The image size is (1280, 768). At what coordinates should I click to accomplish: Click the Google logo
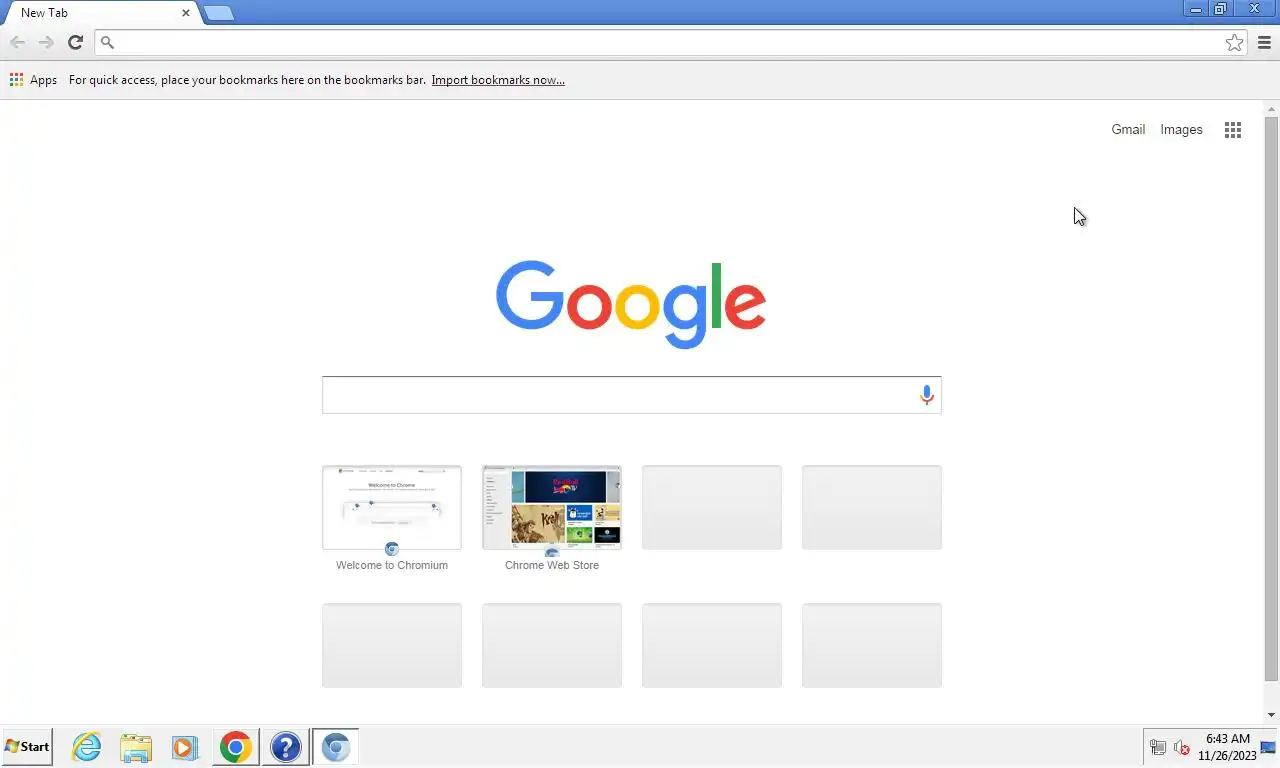coord(631,304)
